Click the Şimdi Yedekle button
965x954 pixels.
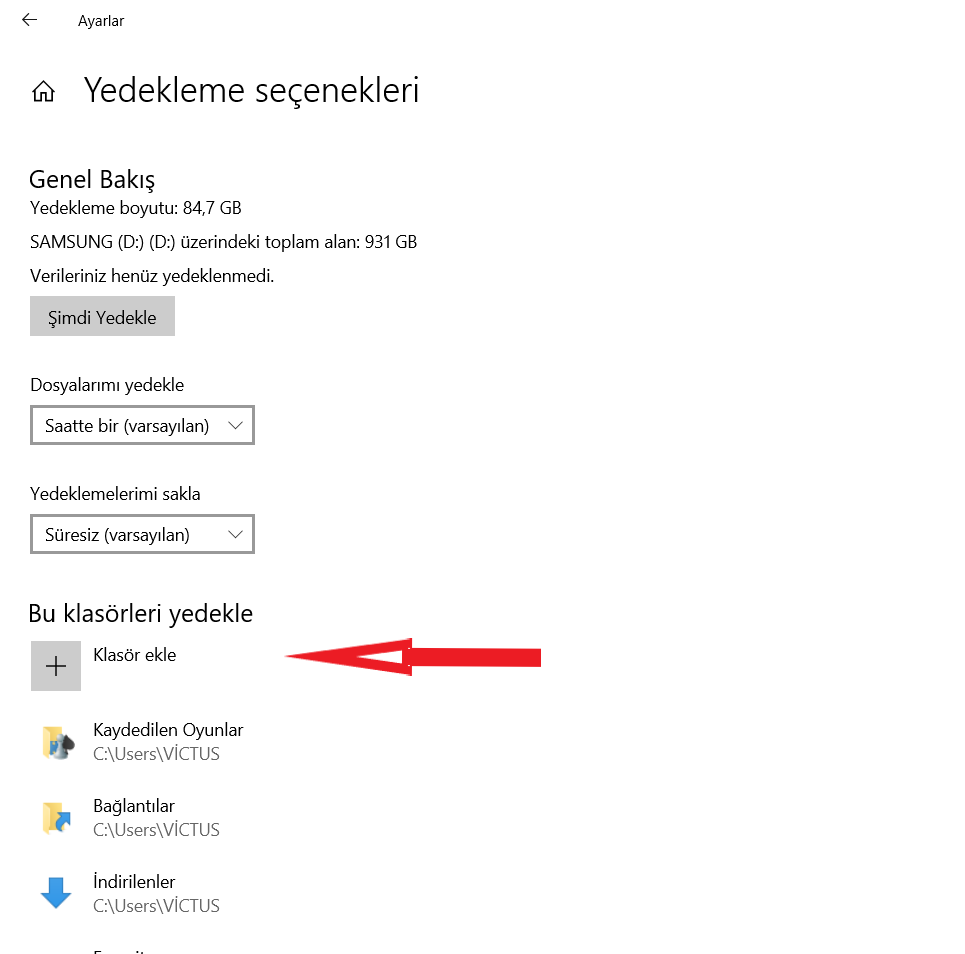102,316
